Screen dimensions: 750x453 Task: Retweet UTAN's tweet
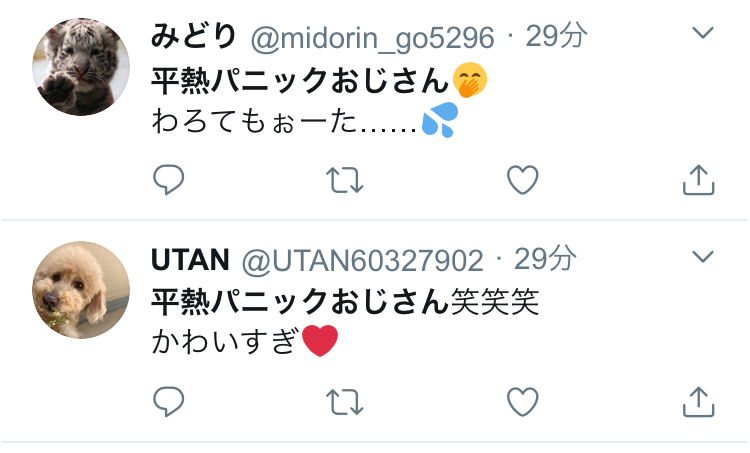[344, 402]
